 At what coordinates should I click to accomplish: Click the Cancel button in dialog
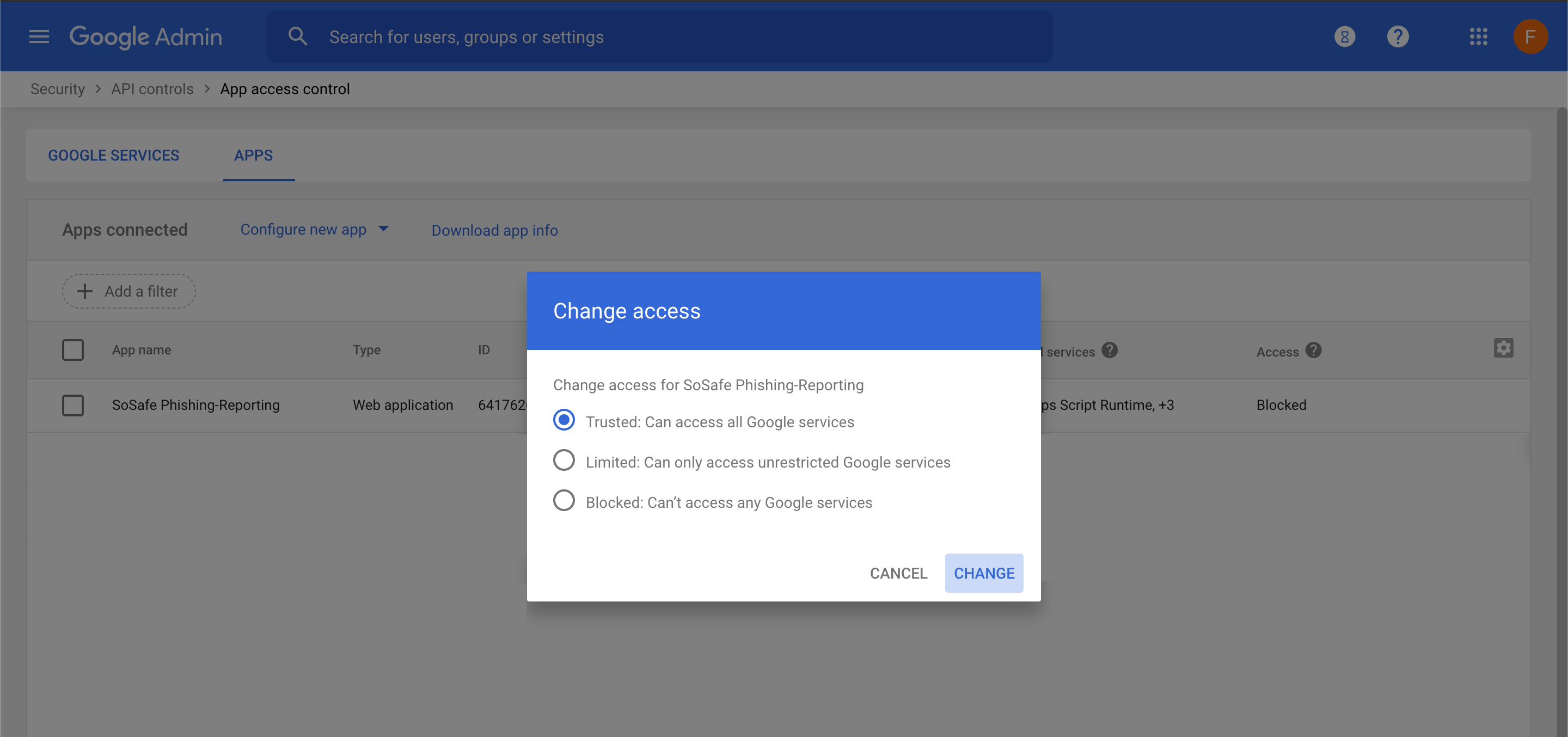pos(898,573)
